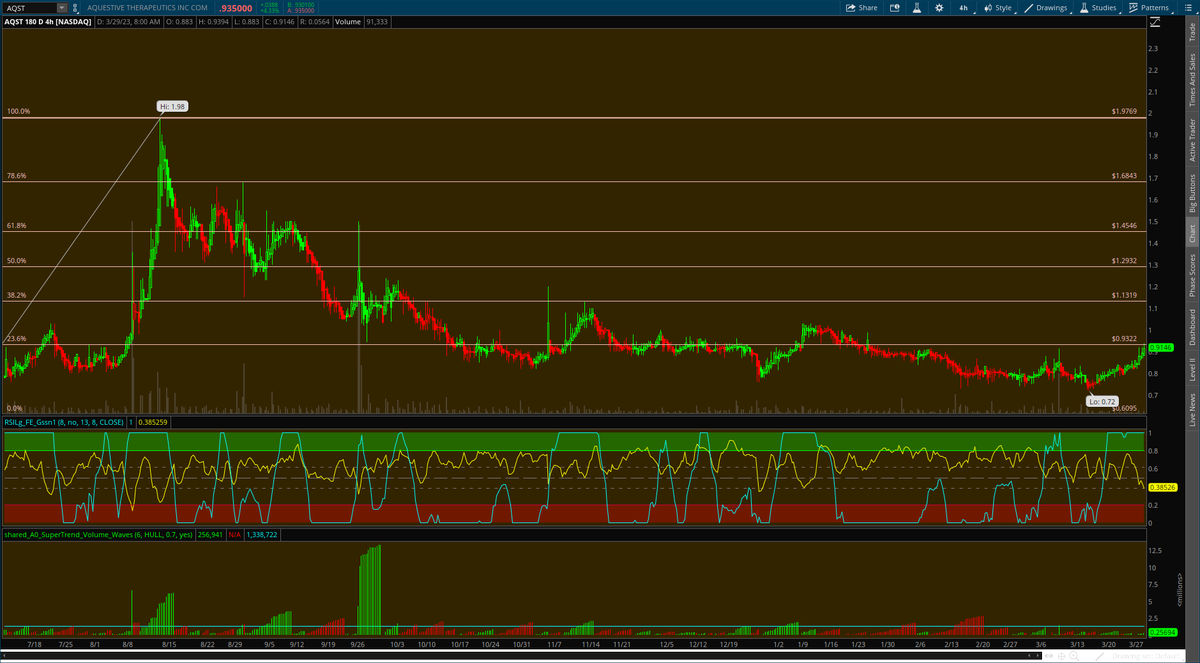The width and height of the screenshot is (1200, 663).
Task: Click the $0.9322 Fibonacci price label
Action: [x=1124, y=339]
